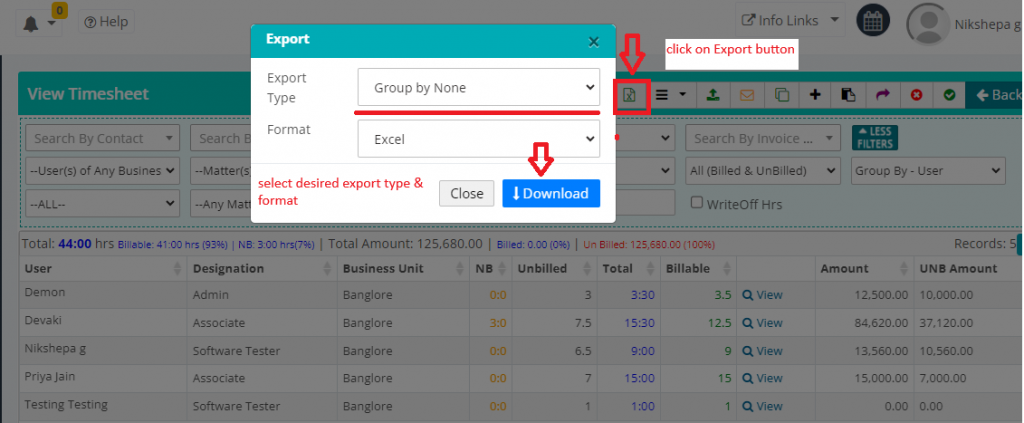Open the Info Links menu
1024x423 pixels.
(788, 20)
